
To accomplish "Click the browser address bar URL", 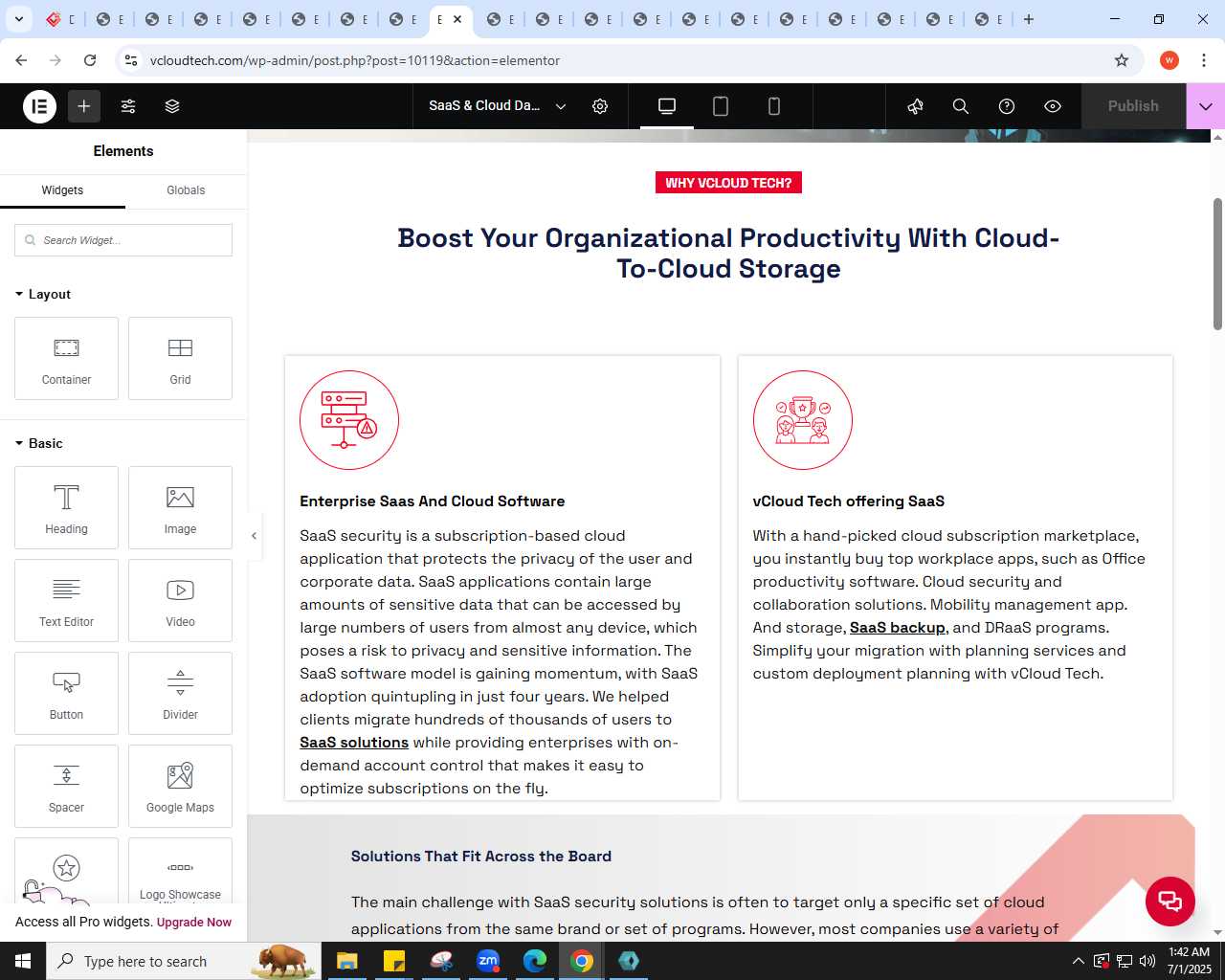I will coord(355,60).
